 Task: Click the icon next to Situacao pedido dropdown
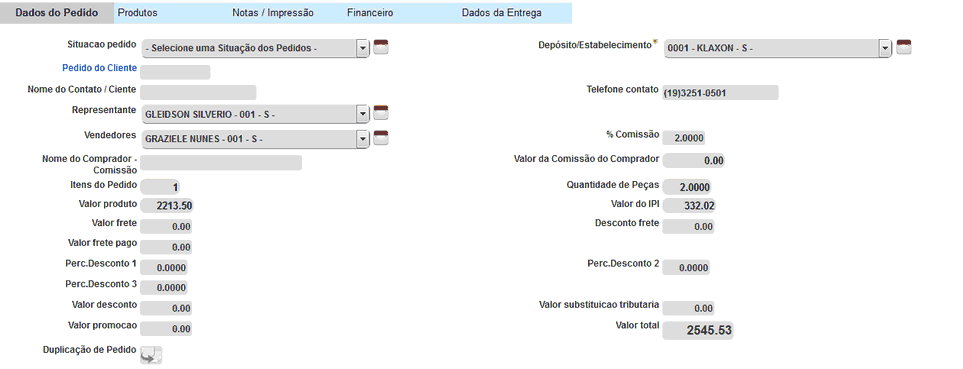coord(381,47)
